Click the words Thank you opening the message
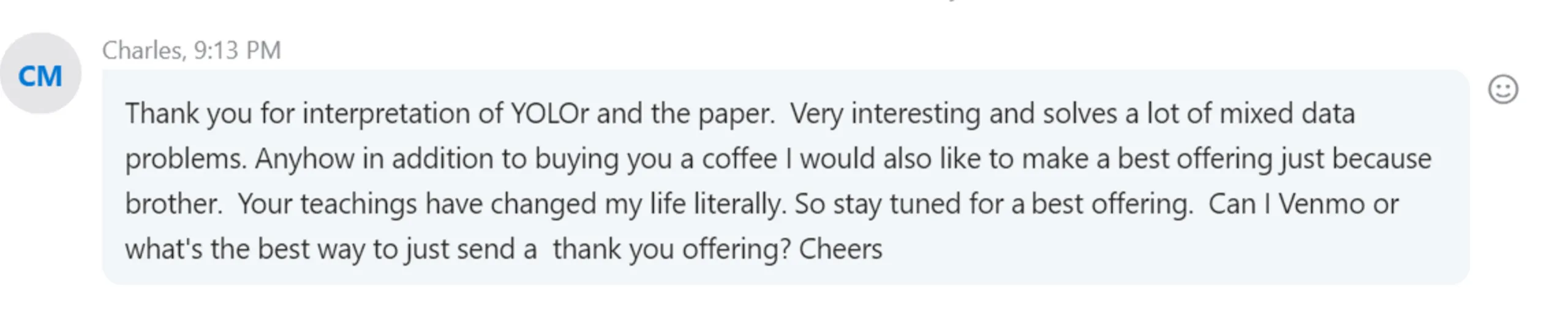Viewport: 1568px width, 311px height. click(x=189, y=113)
